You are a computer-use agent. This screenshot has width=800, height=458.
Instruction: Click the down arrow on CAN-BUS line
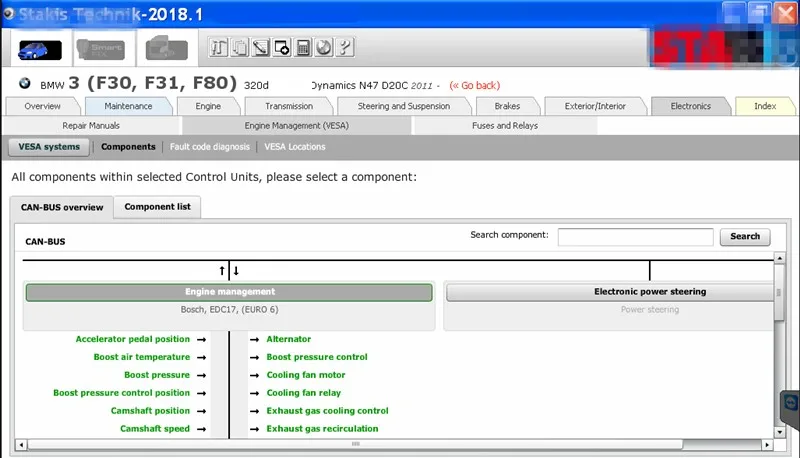(236, 271)
